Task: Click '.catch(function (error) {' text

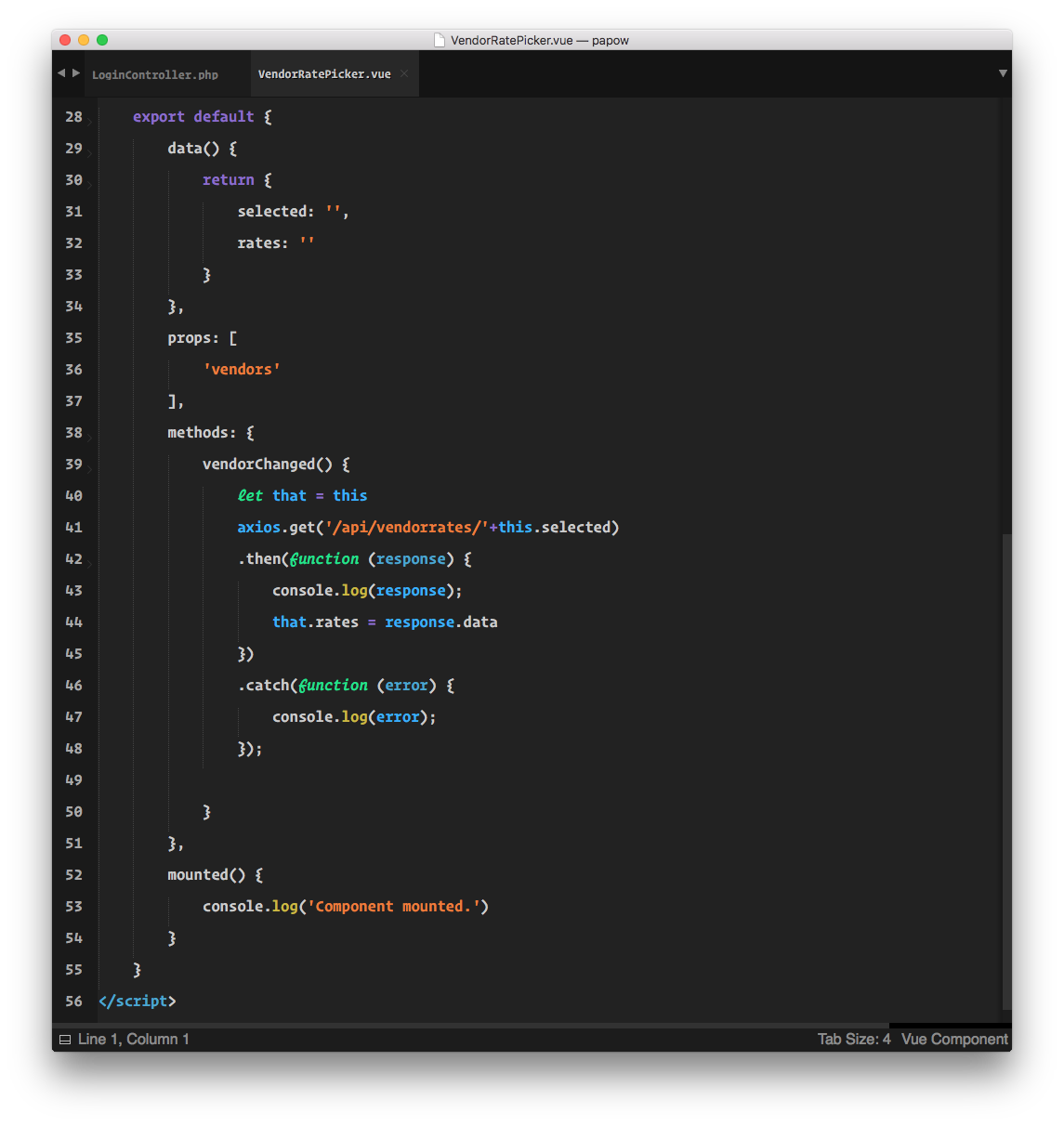Action: coord(347,686)
